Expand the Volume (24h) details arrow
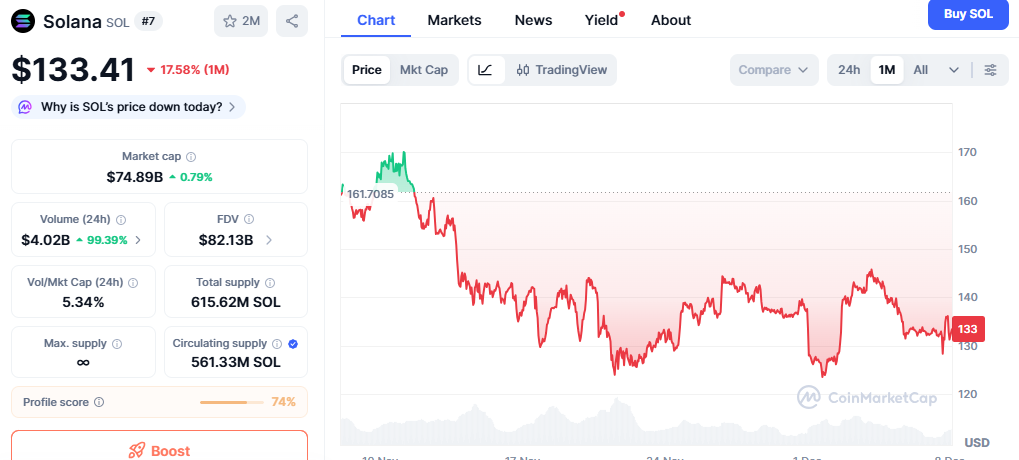 click(x=138, y=240)
